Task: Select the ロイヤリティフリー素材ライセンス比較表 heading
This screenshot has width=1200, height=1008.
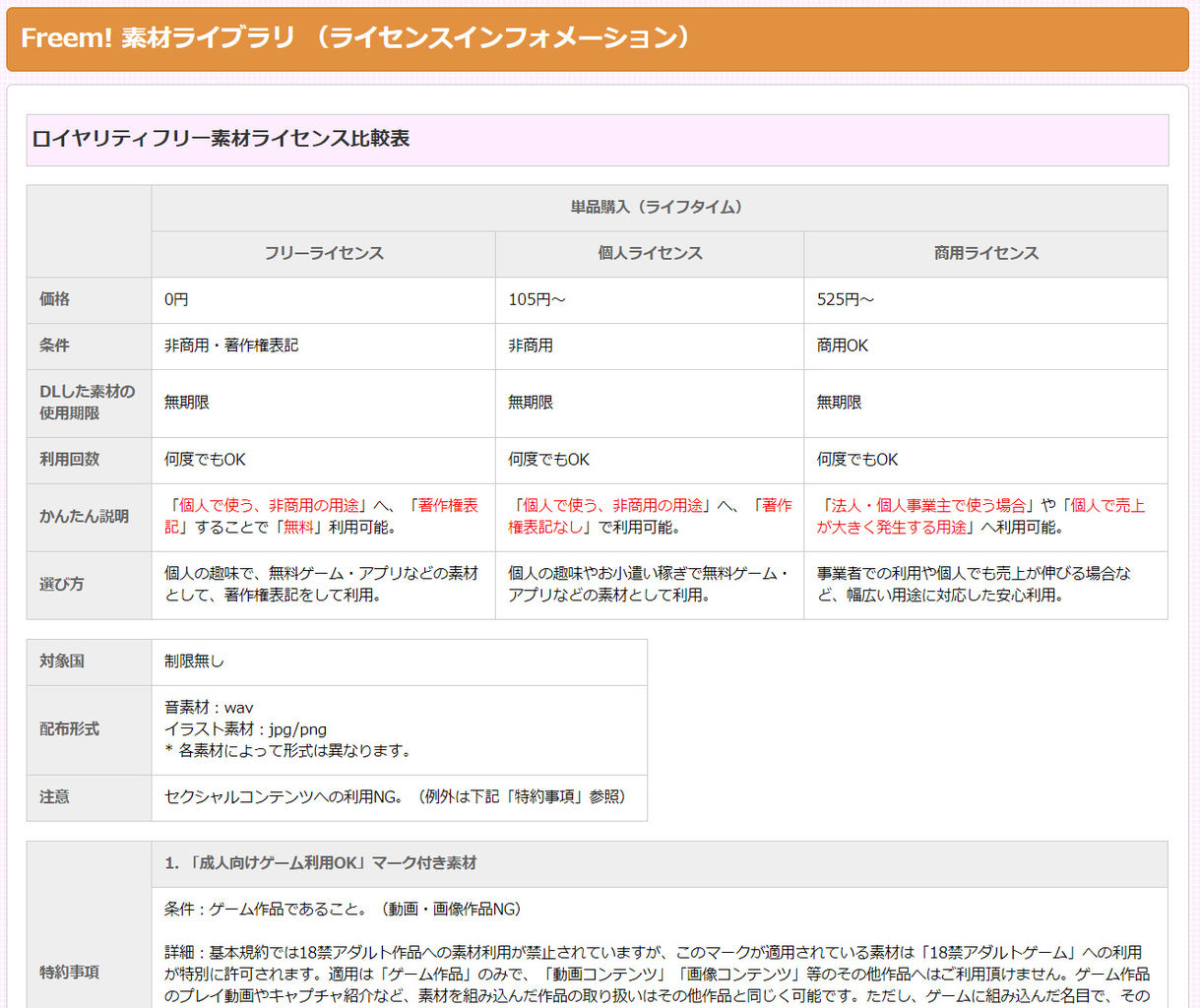Action: coord(221,139)
